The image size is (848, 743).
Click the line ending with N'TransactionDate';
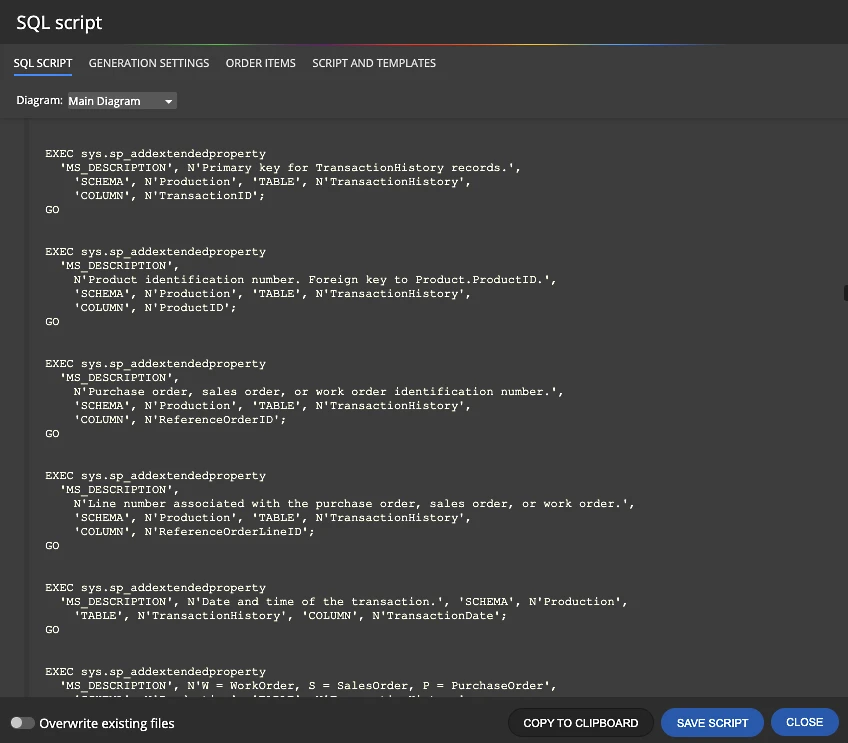(290, 615)
